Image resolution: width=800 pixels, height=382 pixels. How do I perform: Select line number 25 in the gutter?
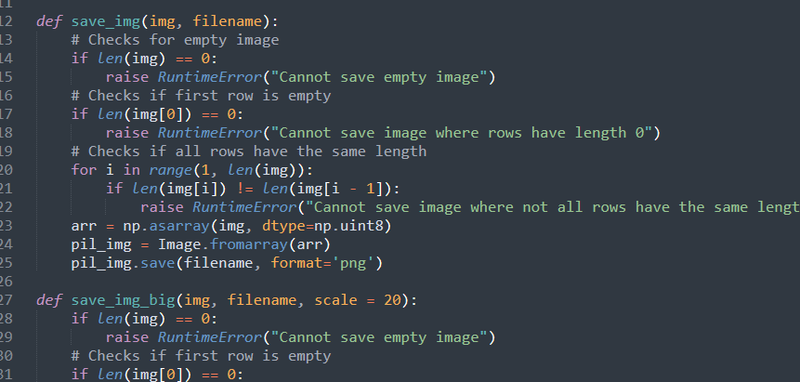pyautogui.click(x=6, y=263)
